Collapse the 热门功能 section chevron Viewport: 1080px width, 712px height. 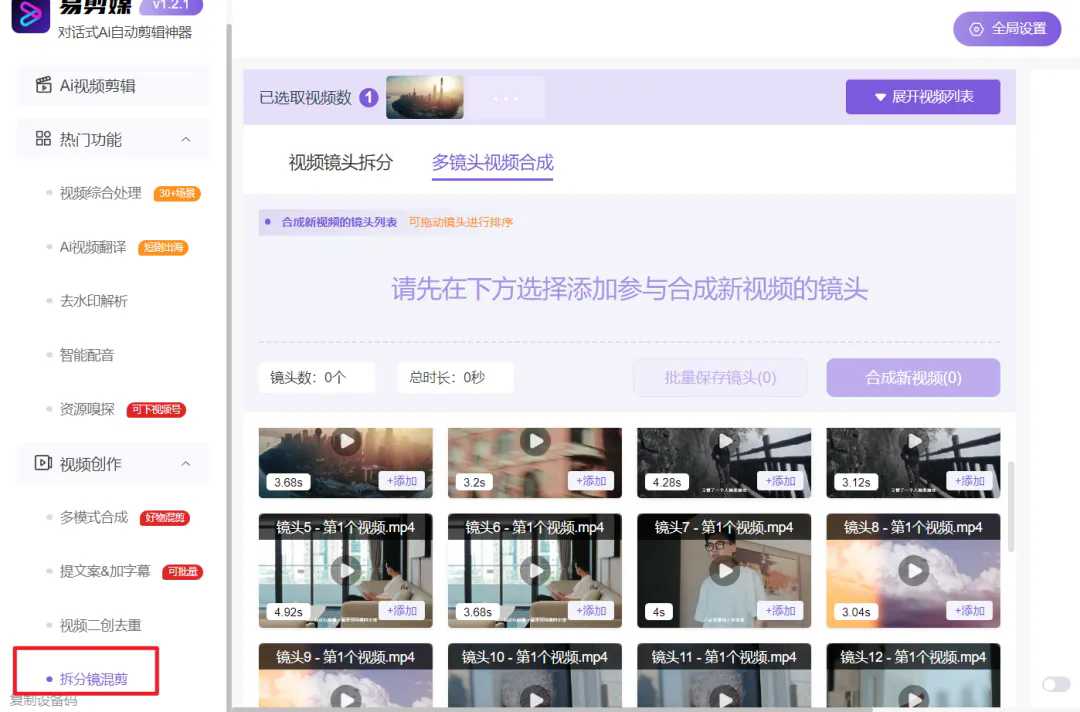(186, 140)
